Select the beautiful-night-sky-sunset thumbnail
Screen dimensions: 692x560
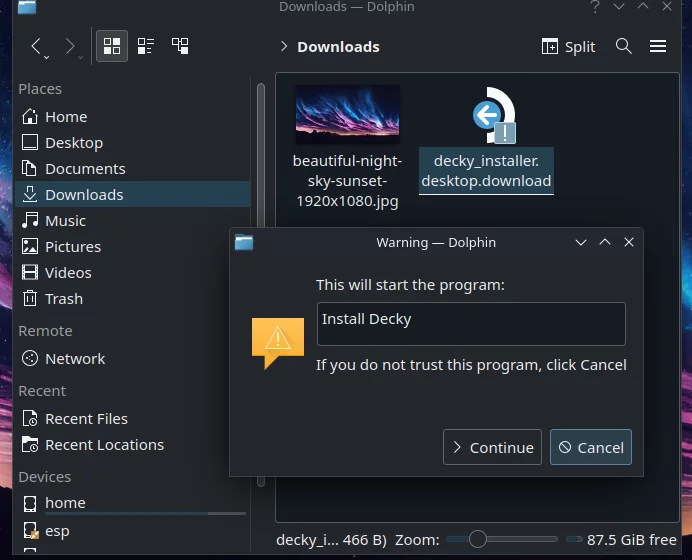[x=347, y=115]
